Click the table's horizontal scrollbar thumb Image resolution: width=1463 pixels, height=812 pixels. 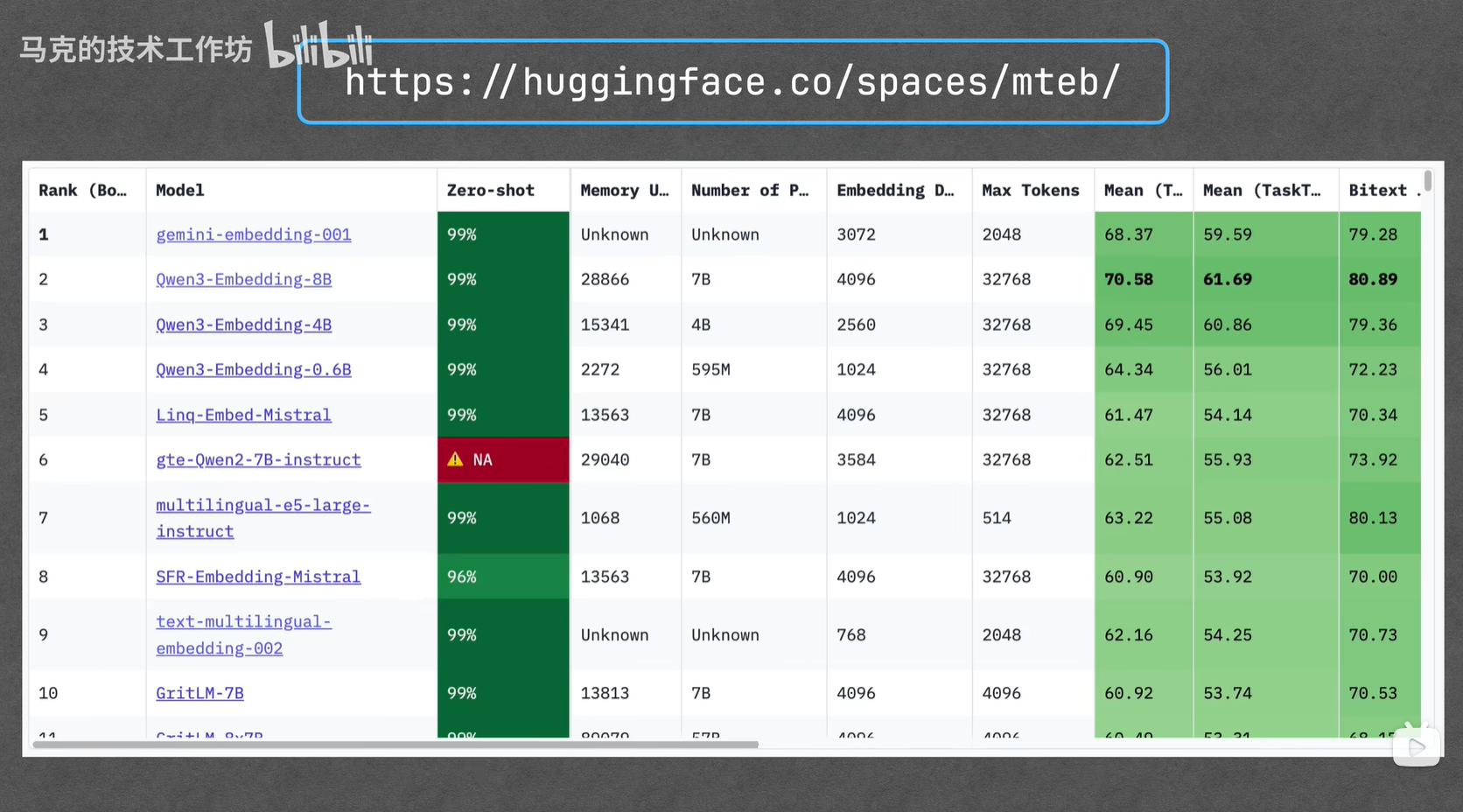coord(395,745)
